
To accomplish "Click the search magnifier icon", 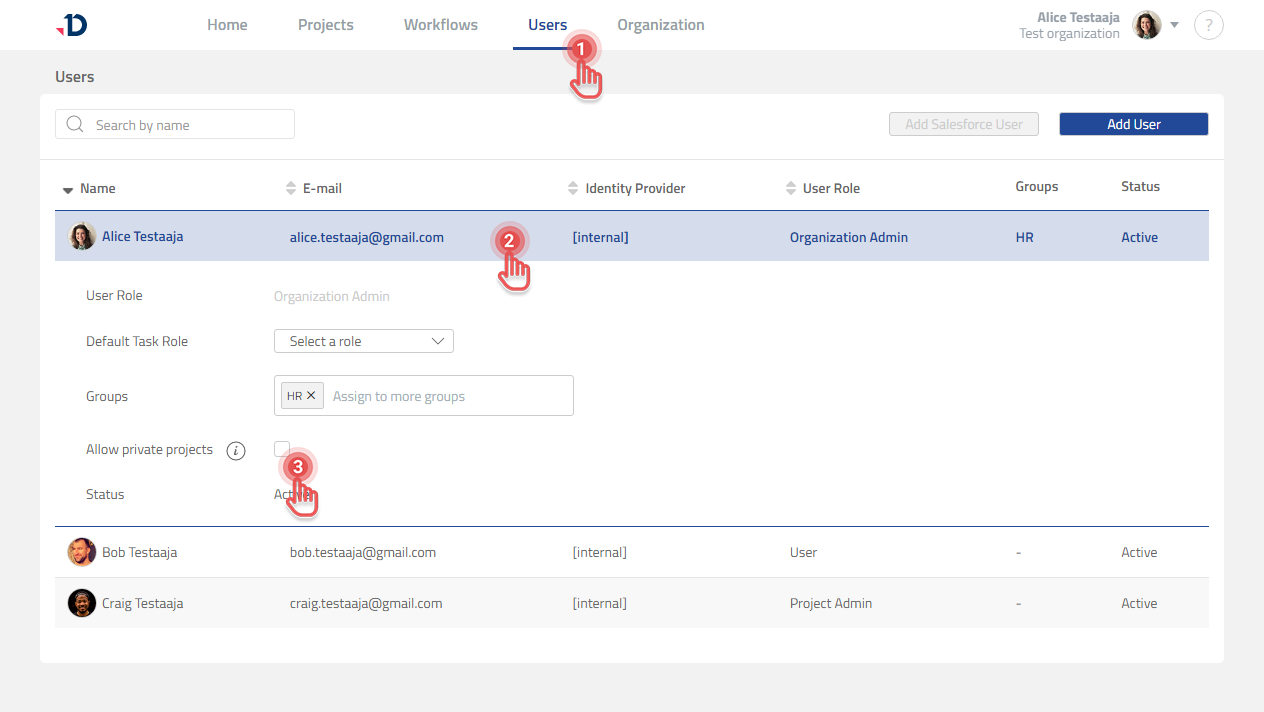I will coord(75,124).
